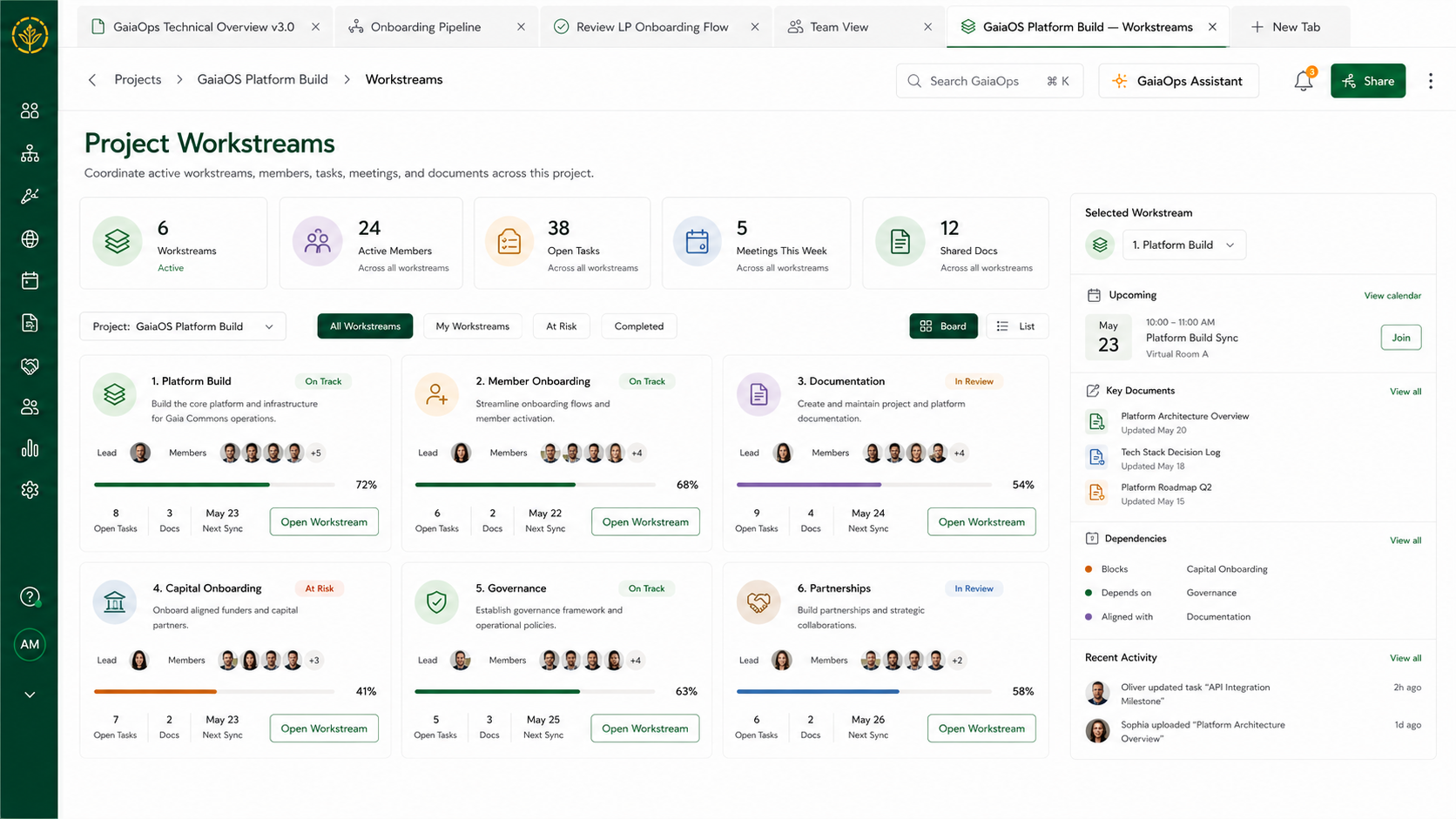Screen dimensions: 1456x819
Task: Open the help question mark icon
Action: [x=30, y=597]
